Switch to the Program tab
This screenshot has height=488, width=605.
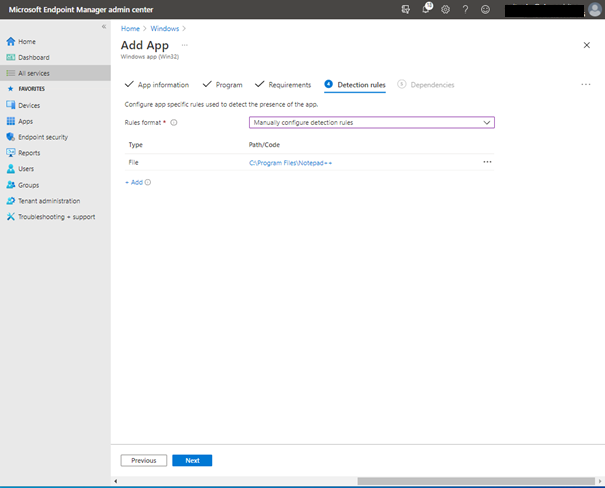coord(223,84)
